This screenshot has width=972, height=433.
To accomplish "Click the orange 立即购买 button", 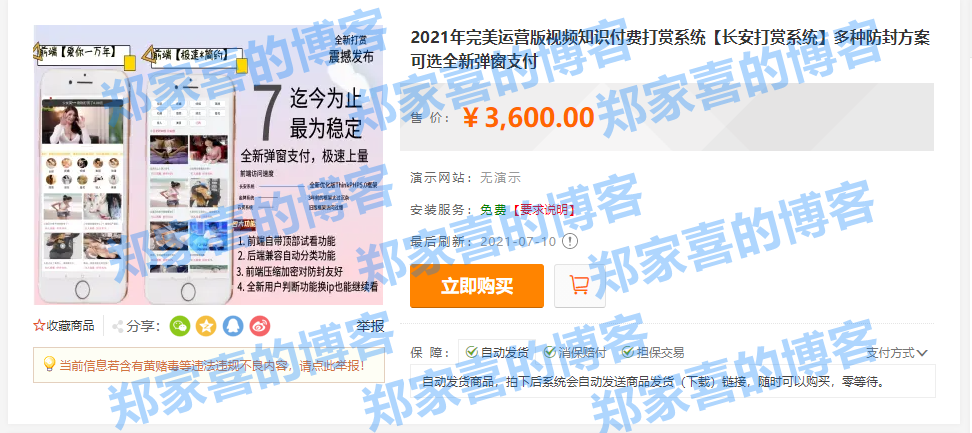I will [477, 286].
